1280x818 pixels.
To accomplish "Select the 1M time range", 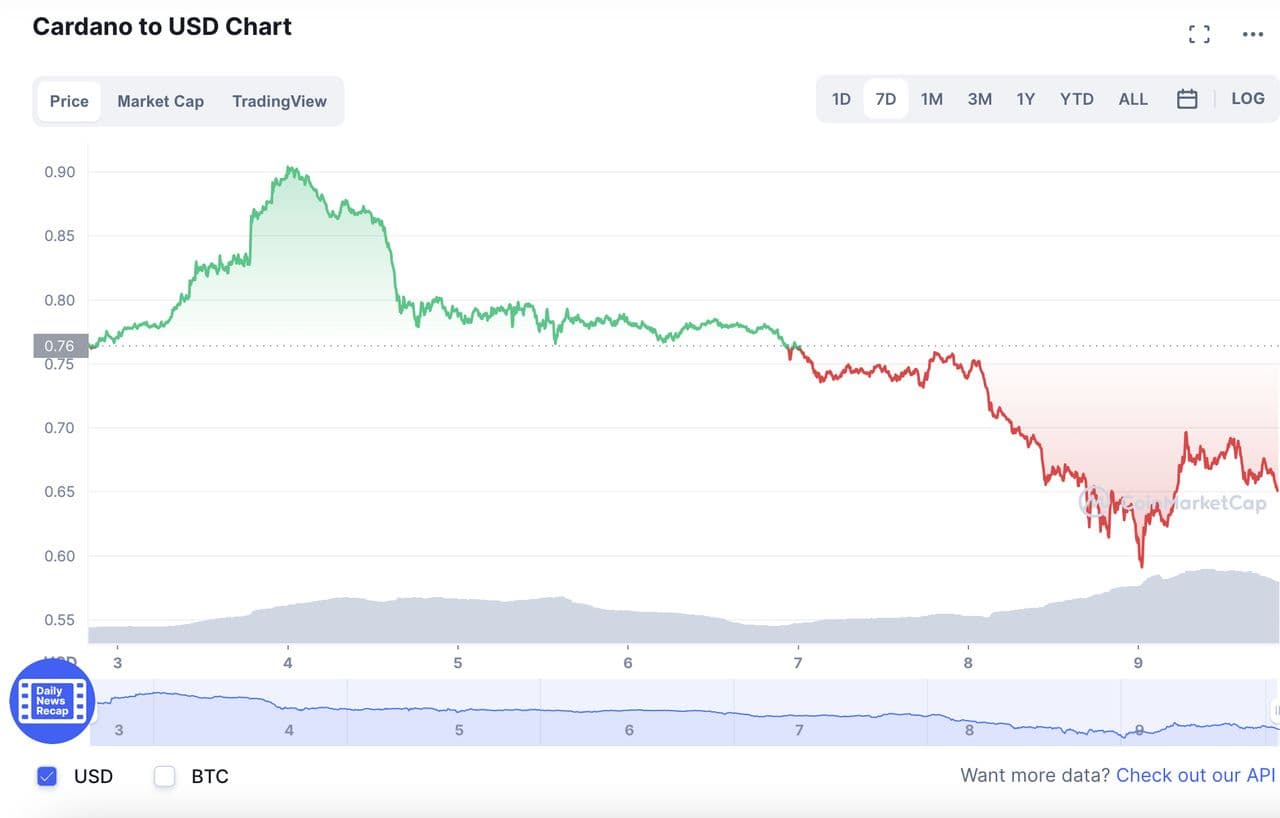I will [931, 99].
